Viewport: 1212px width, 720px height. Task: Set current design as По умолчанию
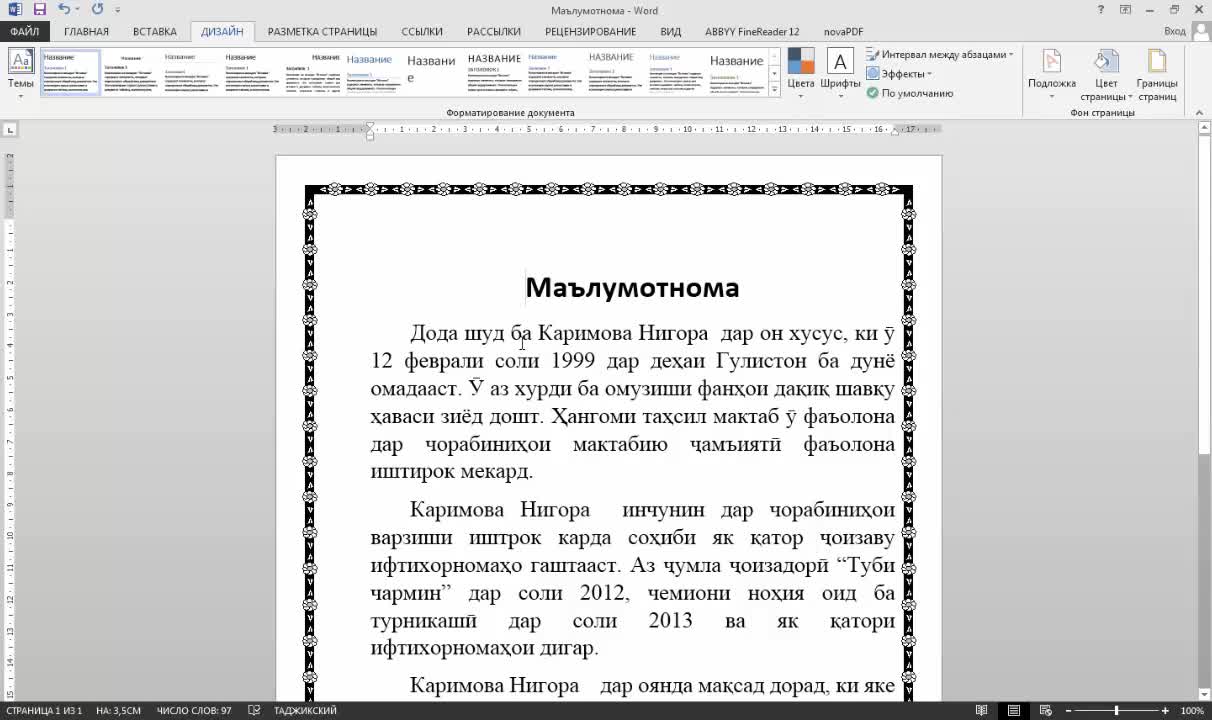click(910, 93)
